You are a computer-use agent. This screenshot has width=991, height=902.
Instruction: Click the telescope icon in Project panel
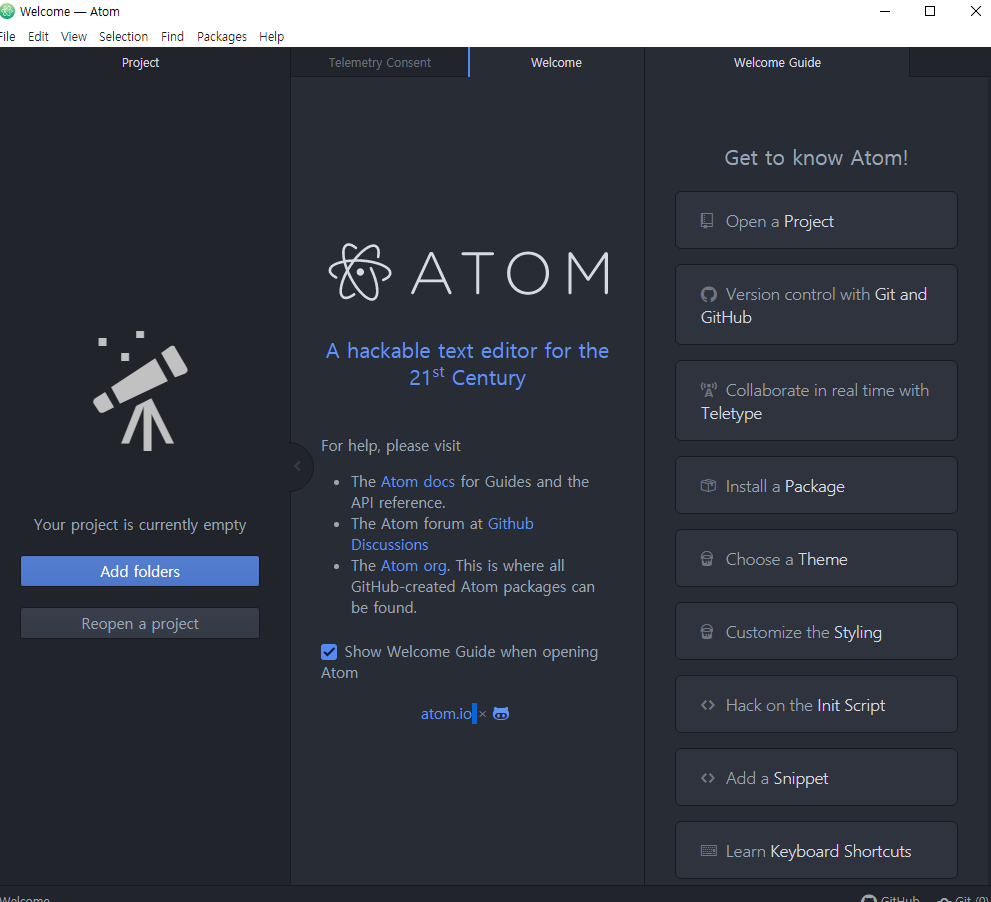tap(140, 391)
